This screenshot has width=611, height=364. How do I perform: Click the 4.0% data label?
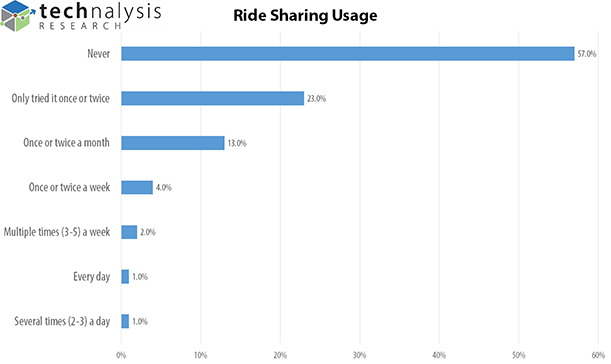(164, 188)
